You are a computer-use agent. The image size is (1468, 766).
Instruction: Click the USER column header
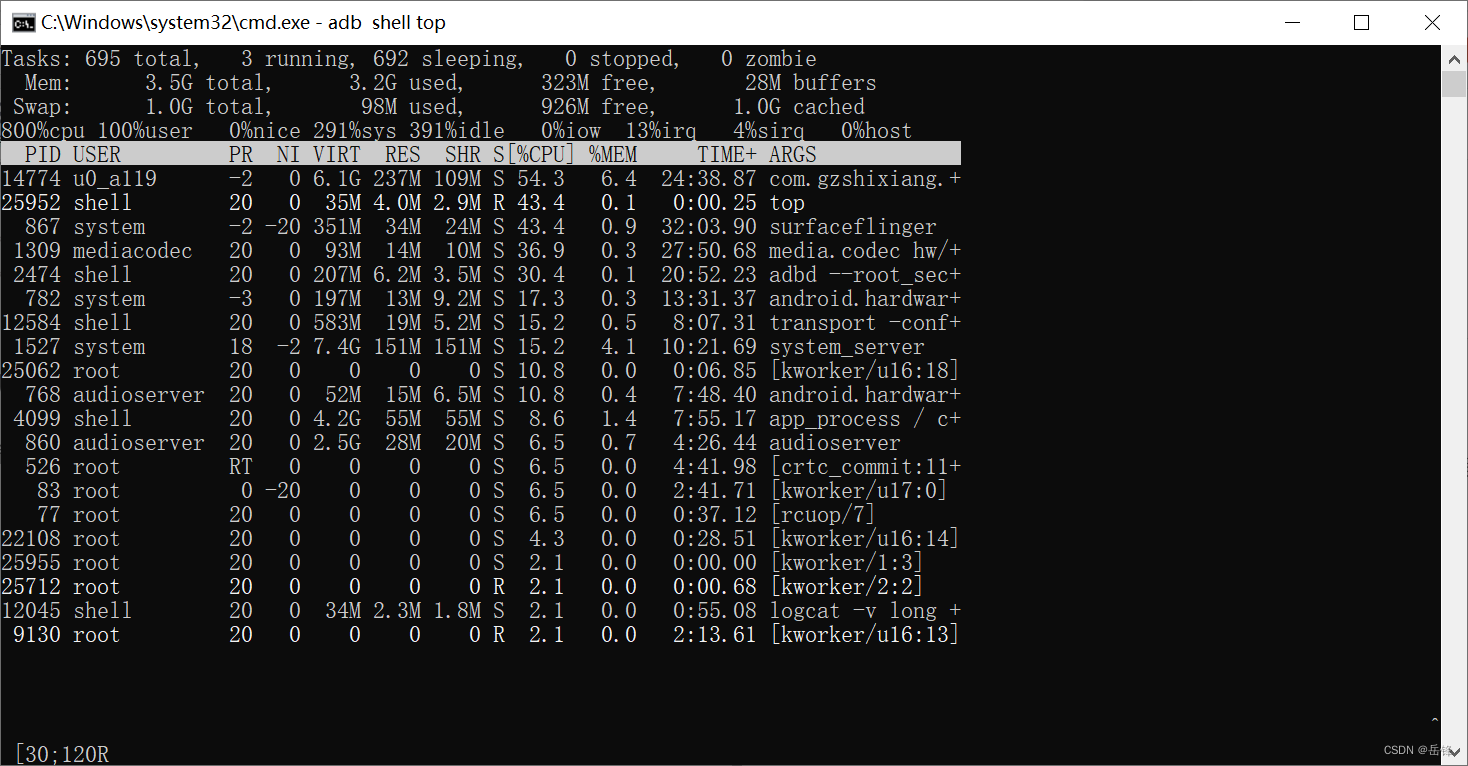(x=97, y=154)
